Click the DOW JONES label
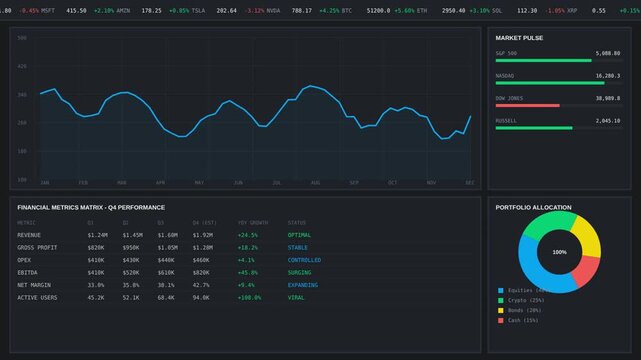This screenshot has width=641, height=360. pyautogui.click(x=509, y=98)
